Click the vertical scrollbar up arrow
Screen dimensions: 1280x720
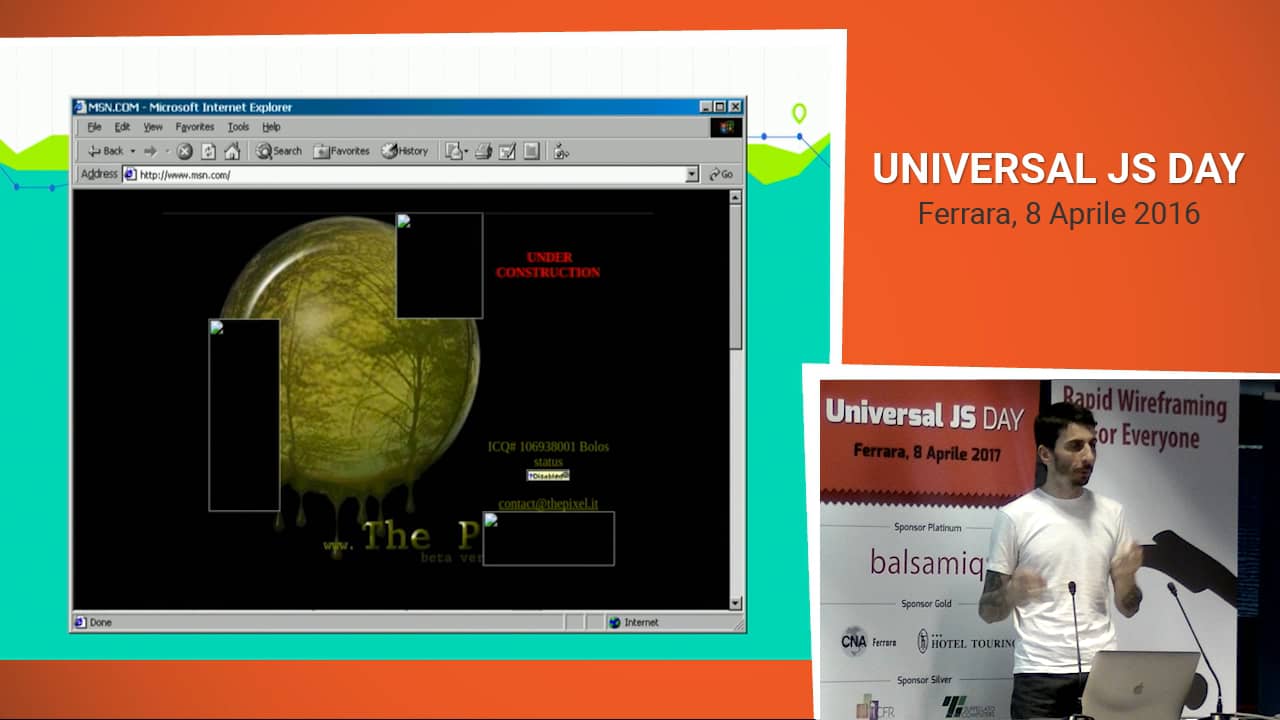[x=736, y=198]
